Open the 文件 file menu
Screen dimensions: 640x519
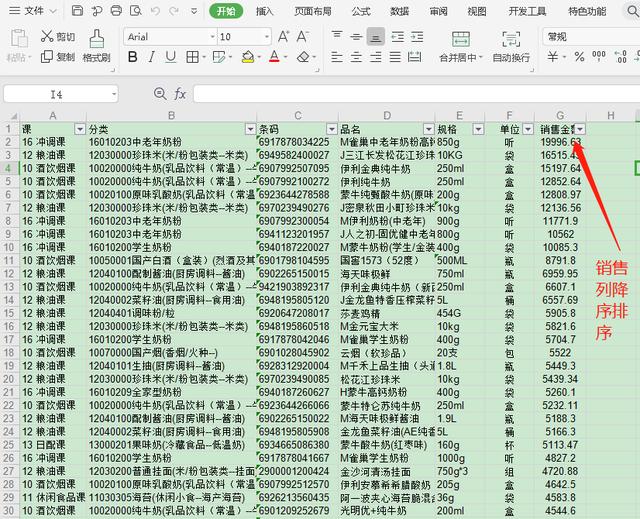33,11
